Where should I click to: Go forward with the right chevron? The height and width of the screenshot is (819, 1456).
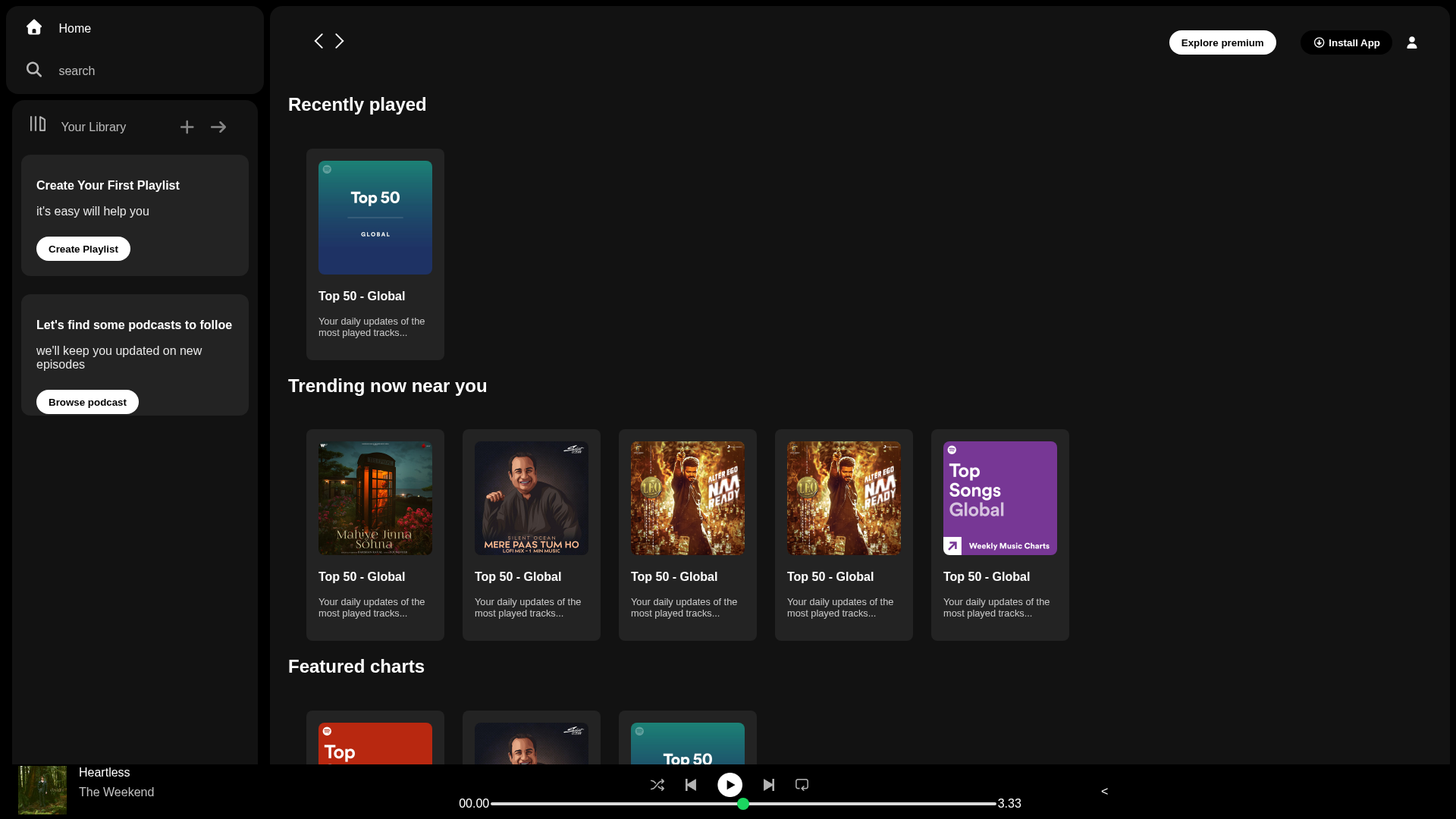pos(340,41)
